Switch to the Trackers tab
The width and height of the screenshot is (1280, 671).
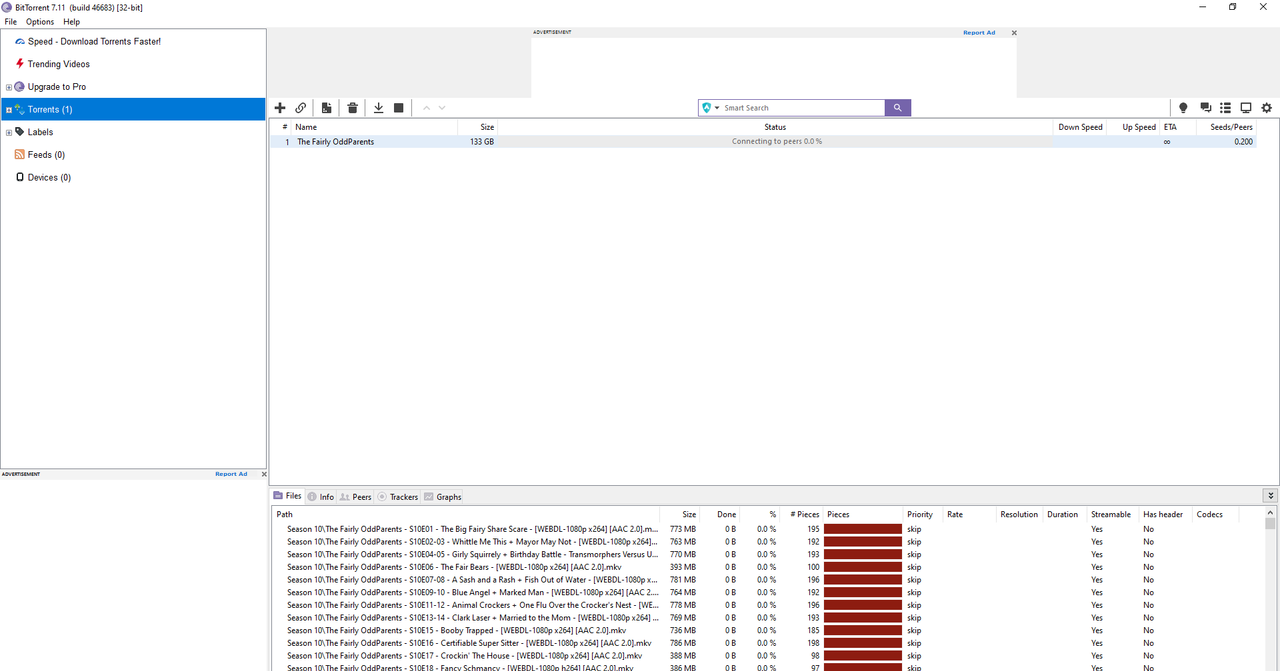pos(398,497)
